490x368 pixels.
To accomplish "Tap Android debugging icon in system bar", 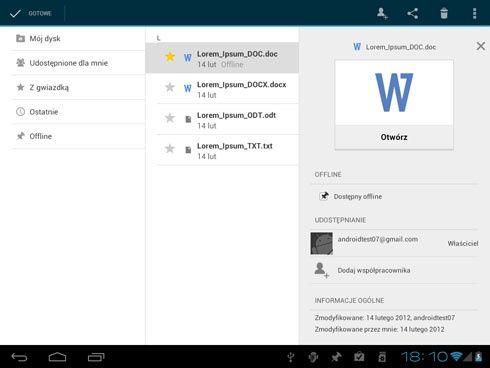I will [313, 357].
